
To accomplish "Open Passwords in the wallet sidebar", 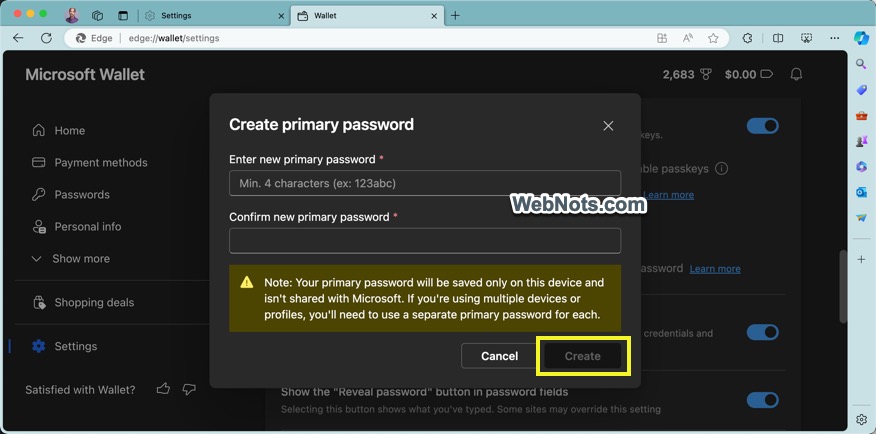I will tap(81, 194).
